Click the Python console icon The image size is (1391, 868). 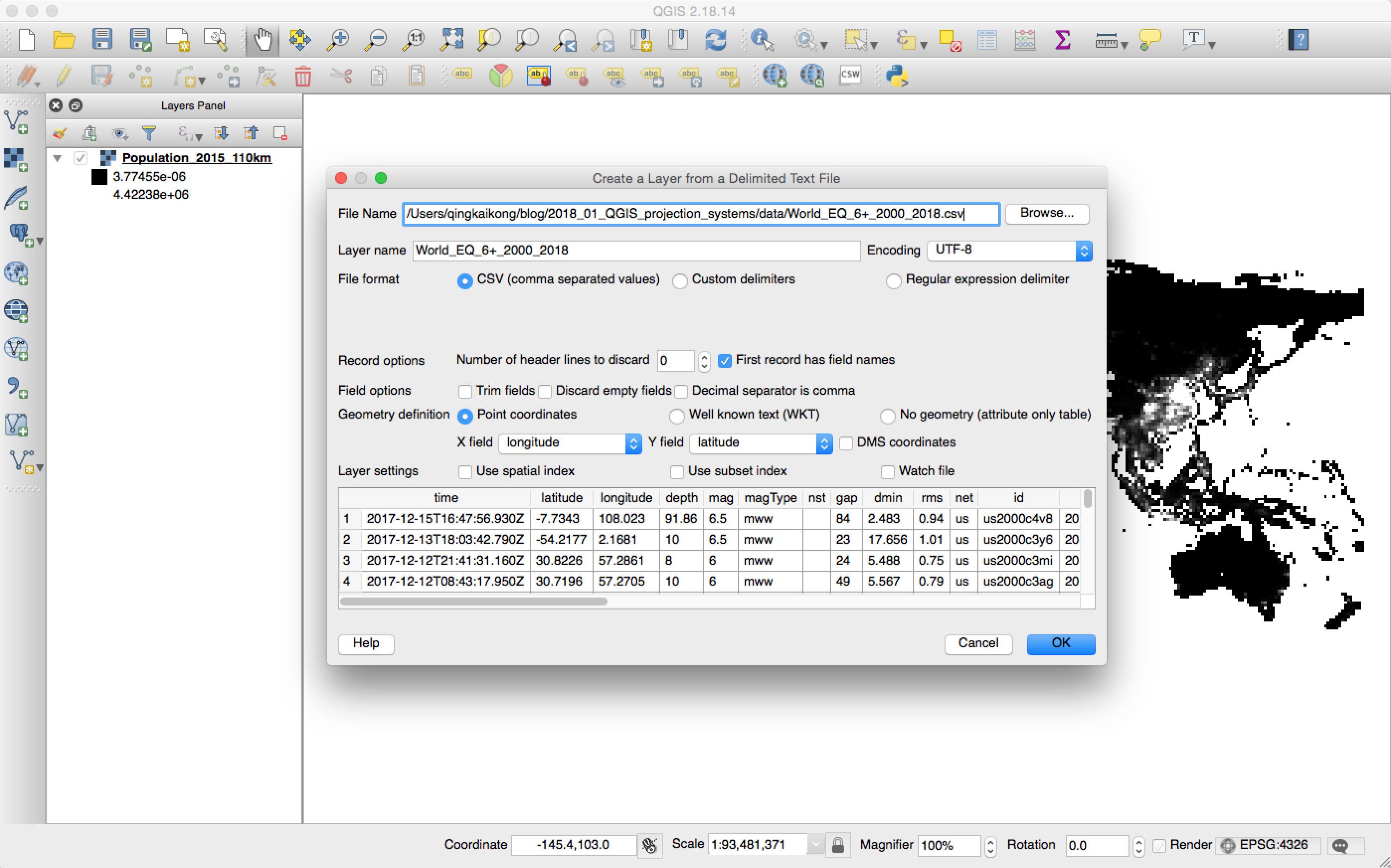pos(896,76)
